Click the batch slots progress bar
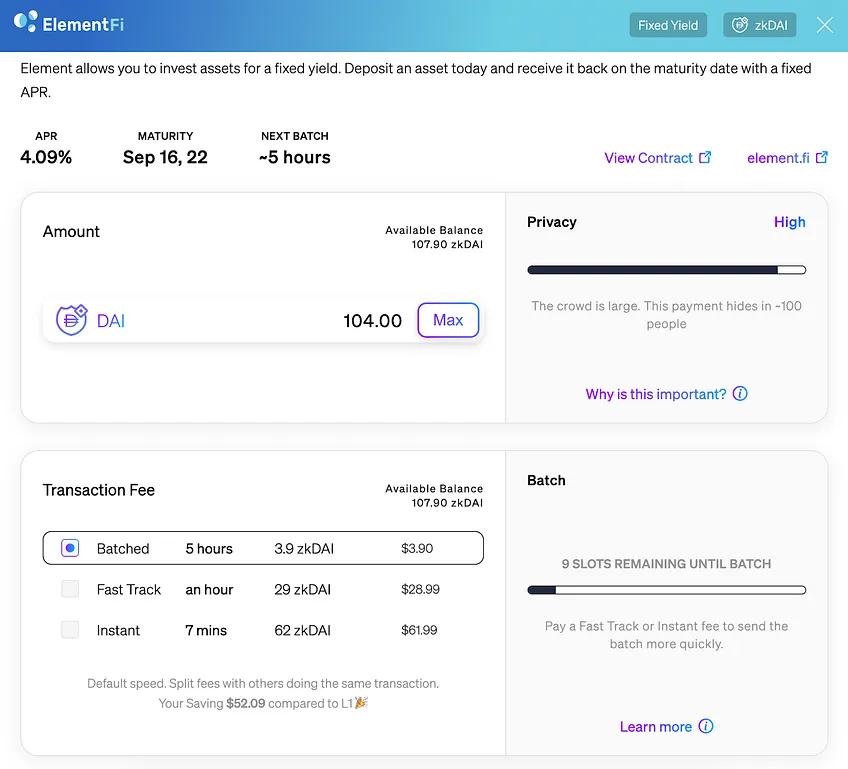 pyautogui.click(x=666, y=590)
